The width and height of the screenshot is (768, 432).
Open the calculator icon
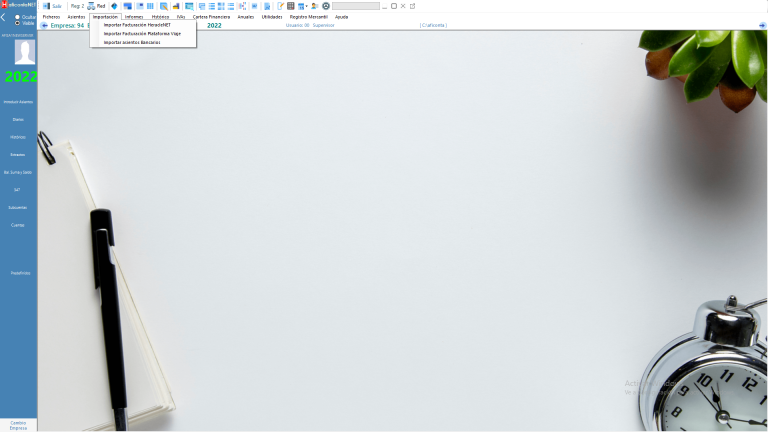click(x=290, y=6)
